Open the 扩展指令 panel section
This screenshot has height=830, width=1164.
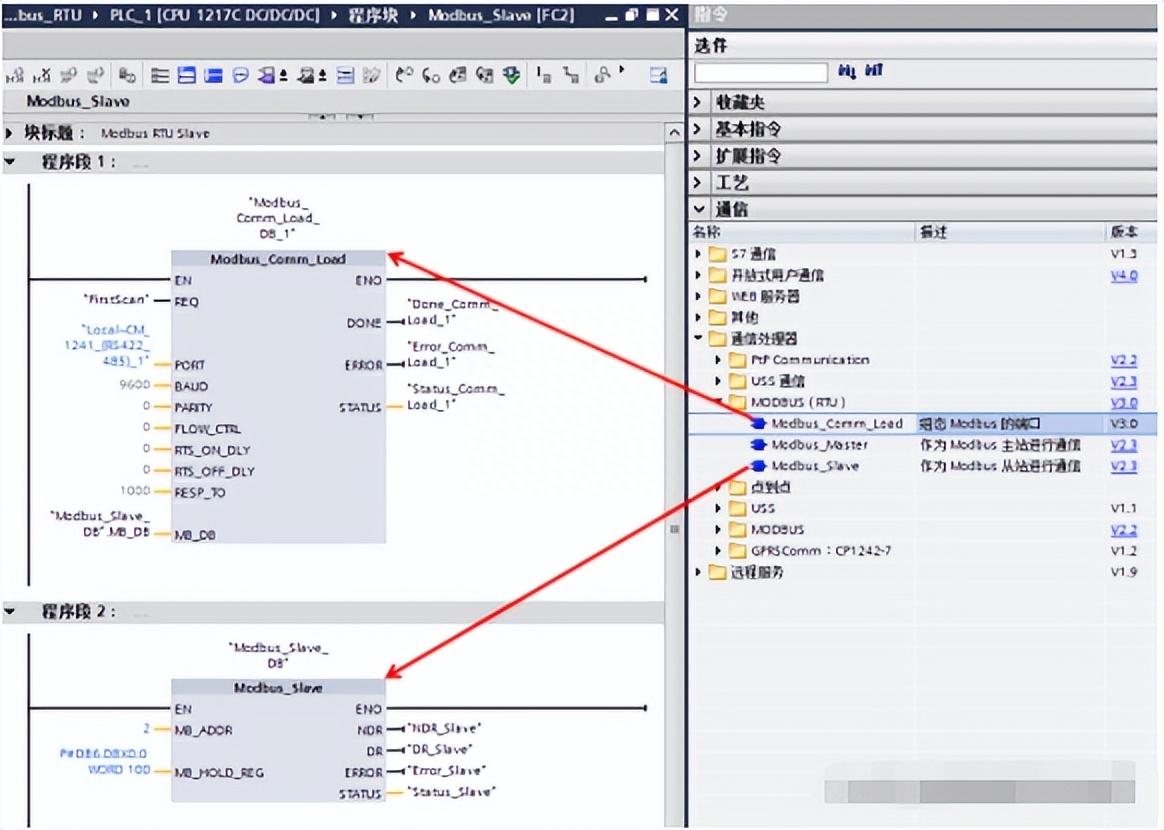coord(697,155)
